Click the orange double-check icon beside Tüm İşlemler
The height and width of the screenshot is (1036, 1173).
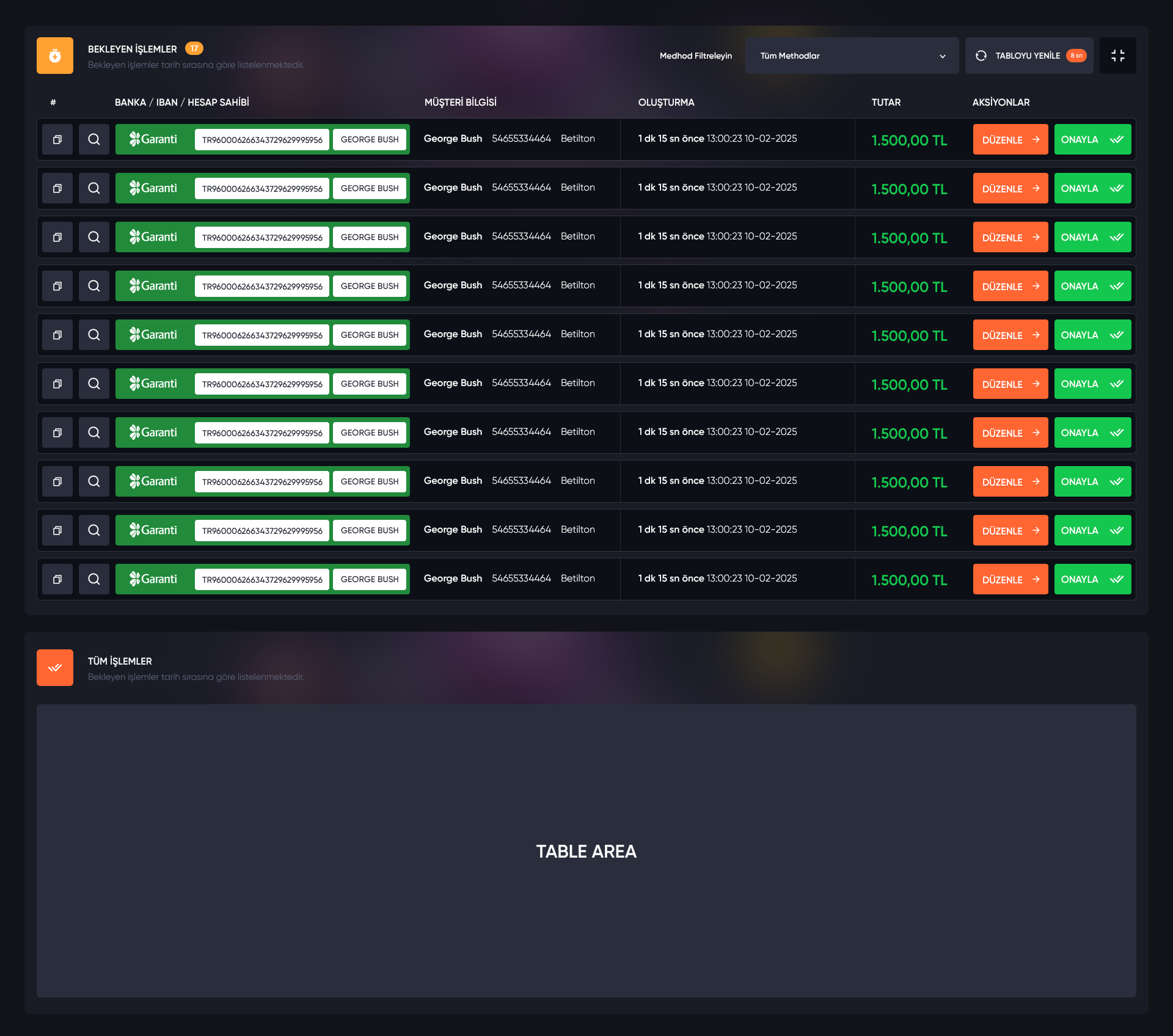[55, 668]
